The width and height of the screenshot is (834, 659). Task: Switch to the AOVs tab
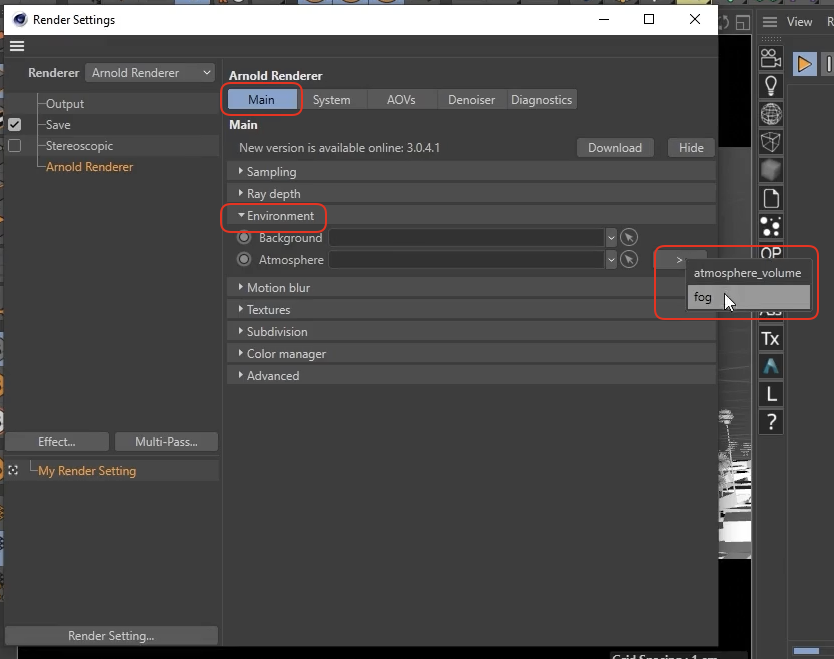point(401,99)
